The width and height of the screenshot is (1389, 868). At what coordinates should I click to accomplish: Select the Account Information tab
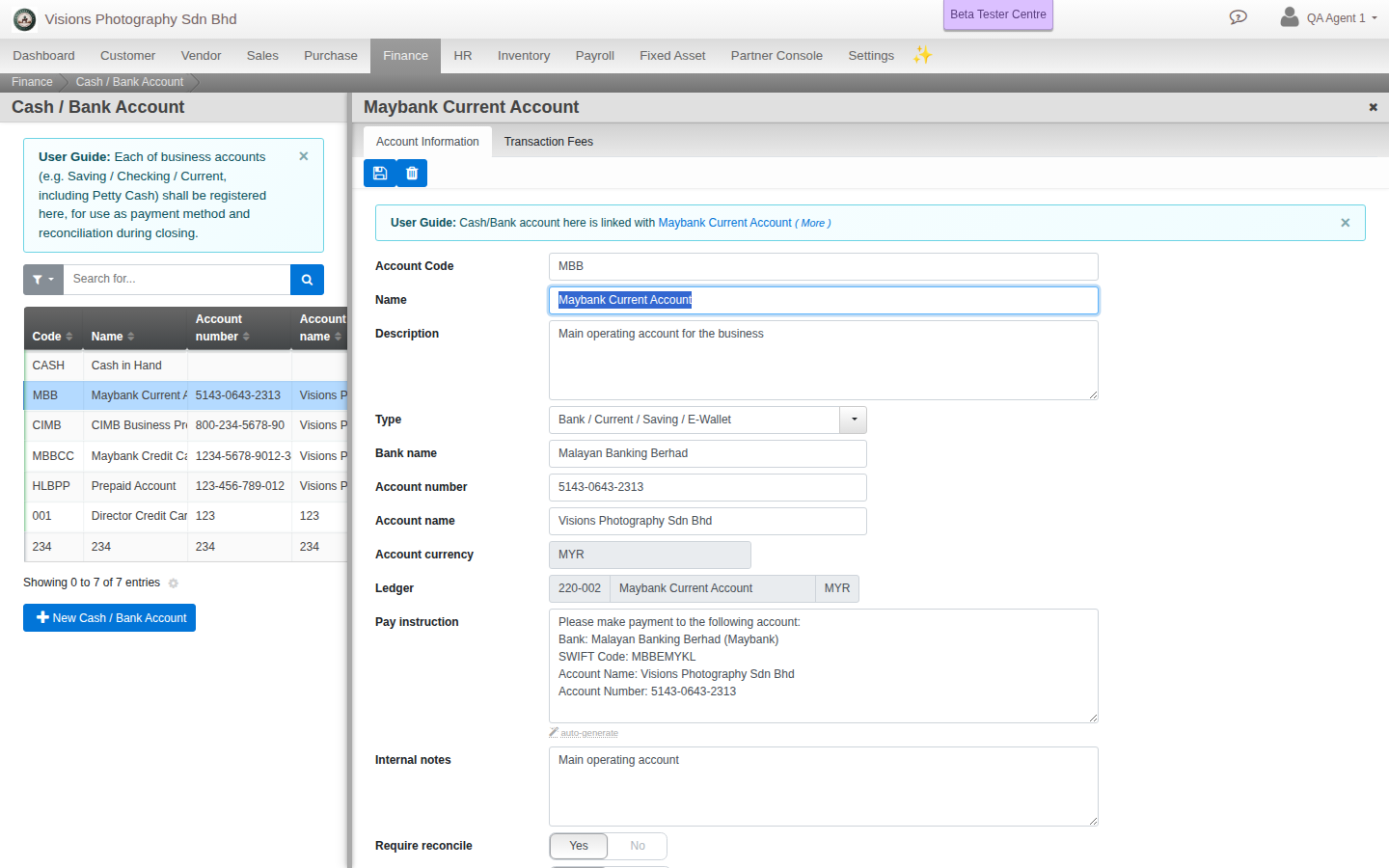(x=427, y=142)
